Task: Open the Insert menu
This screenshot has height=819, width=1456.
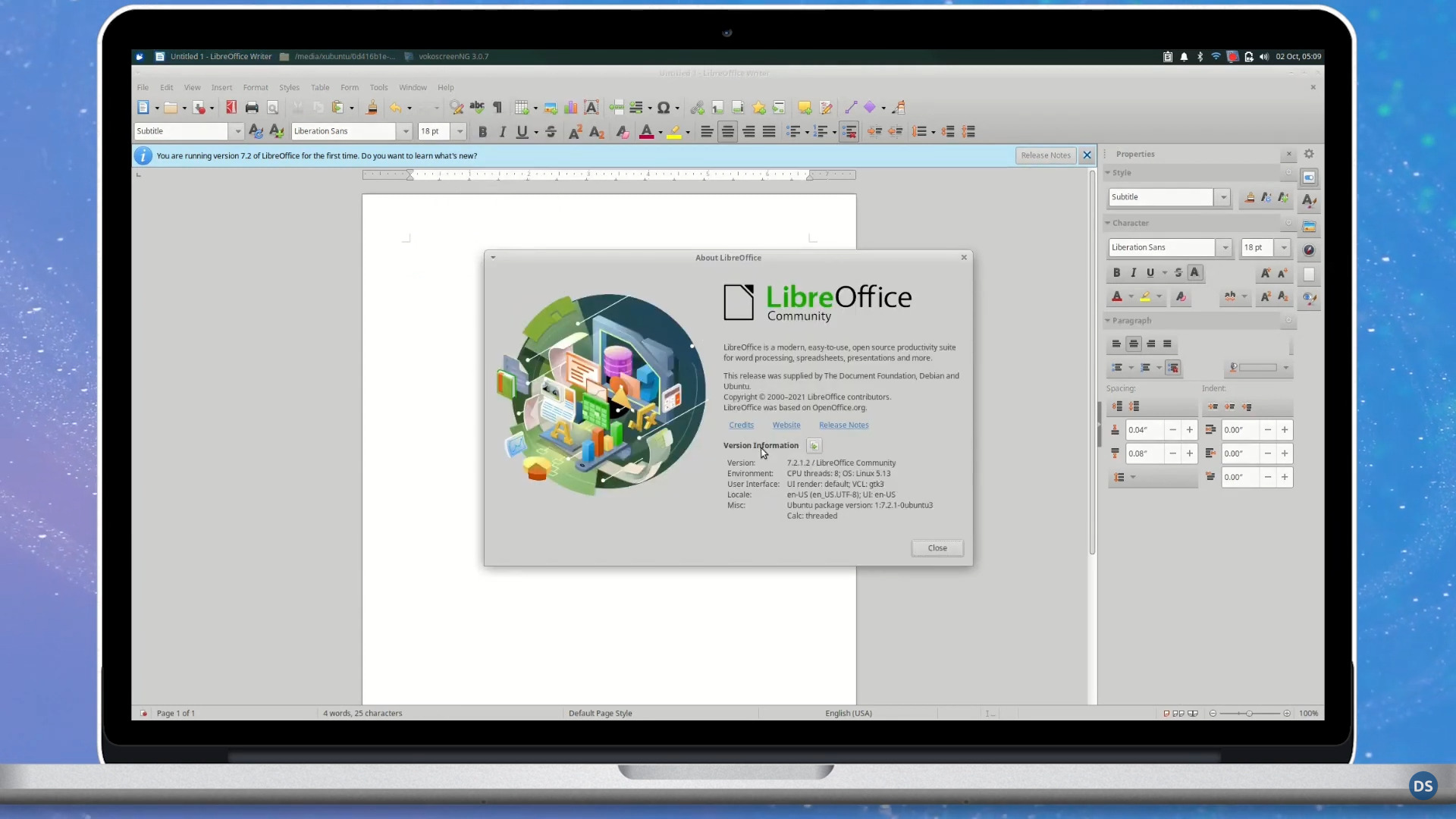Action: coord(221,88)
